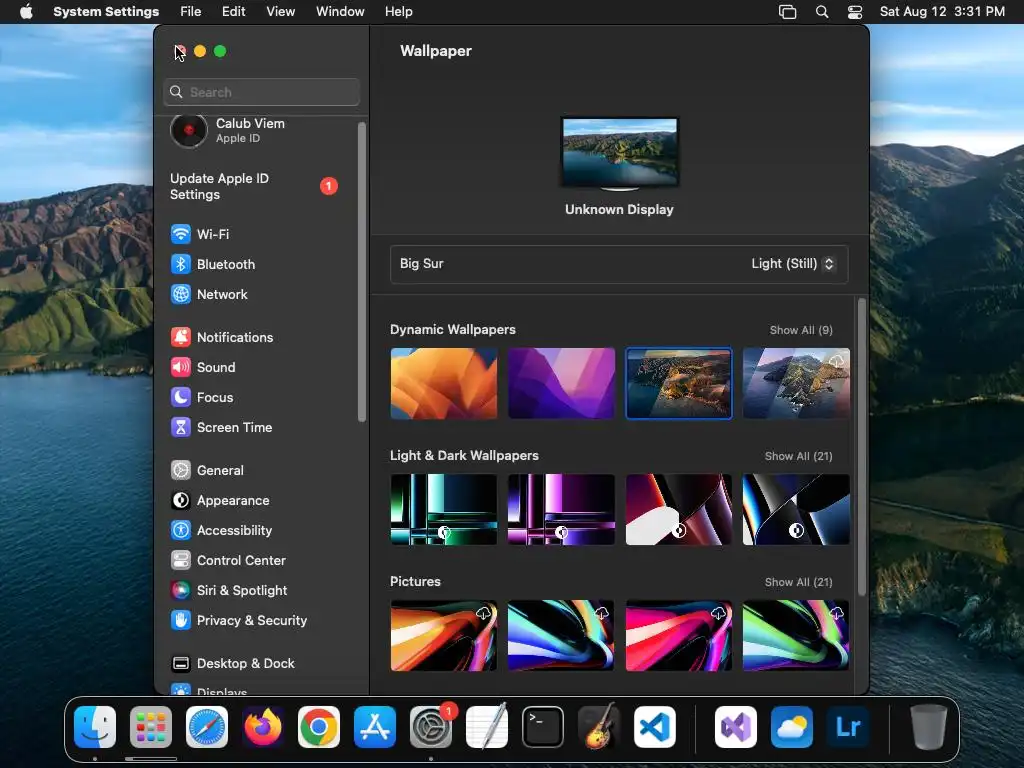The image size is (1024, 768).
Task: Select the pink red picture wallpaper
Action: coord(679,635)
